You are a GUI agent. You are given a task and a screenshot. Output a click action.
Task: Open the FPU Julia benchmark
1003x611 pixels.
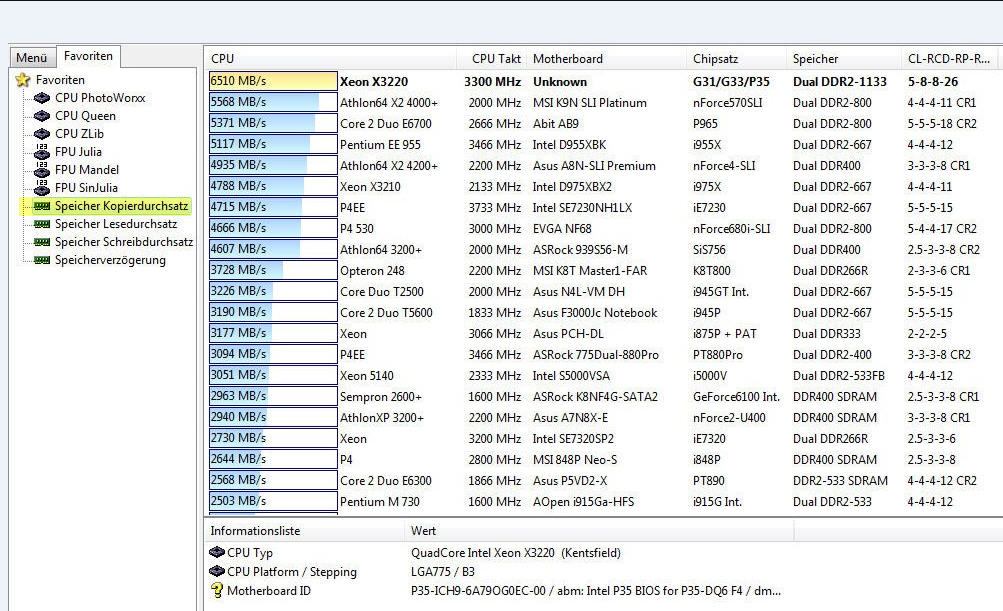[x=78, y=152]
